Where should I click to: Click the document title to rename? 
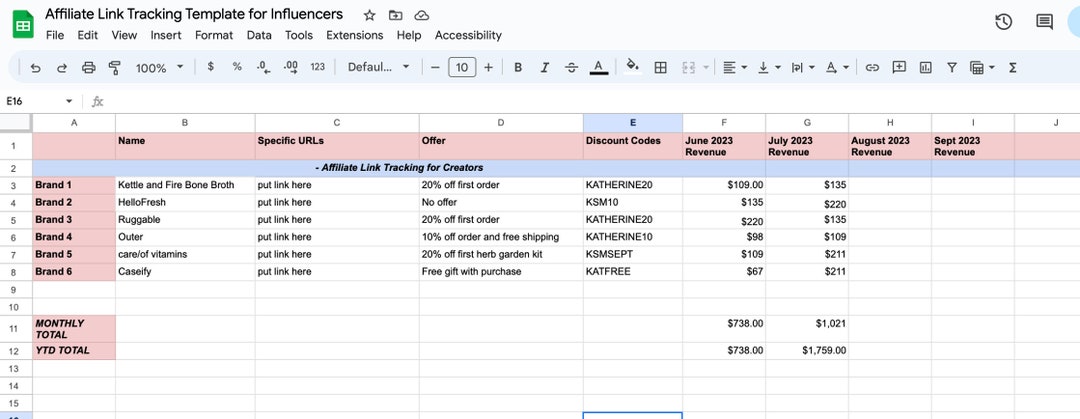(x=194, y=14)
